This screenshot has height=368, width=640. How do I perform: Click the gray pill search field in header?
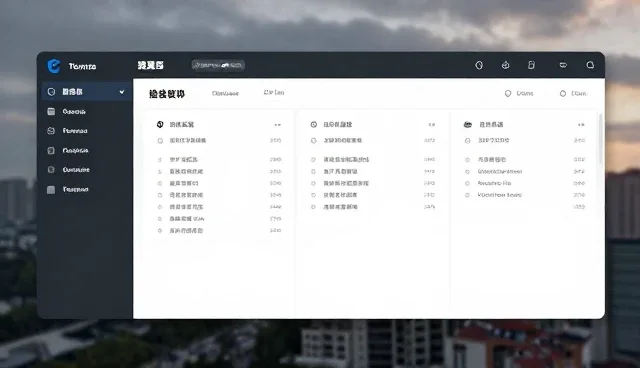[x=218, y=65]
